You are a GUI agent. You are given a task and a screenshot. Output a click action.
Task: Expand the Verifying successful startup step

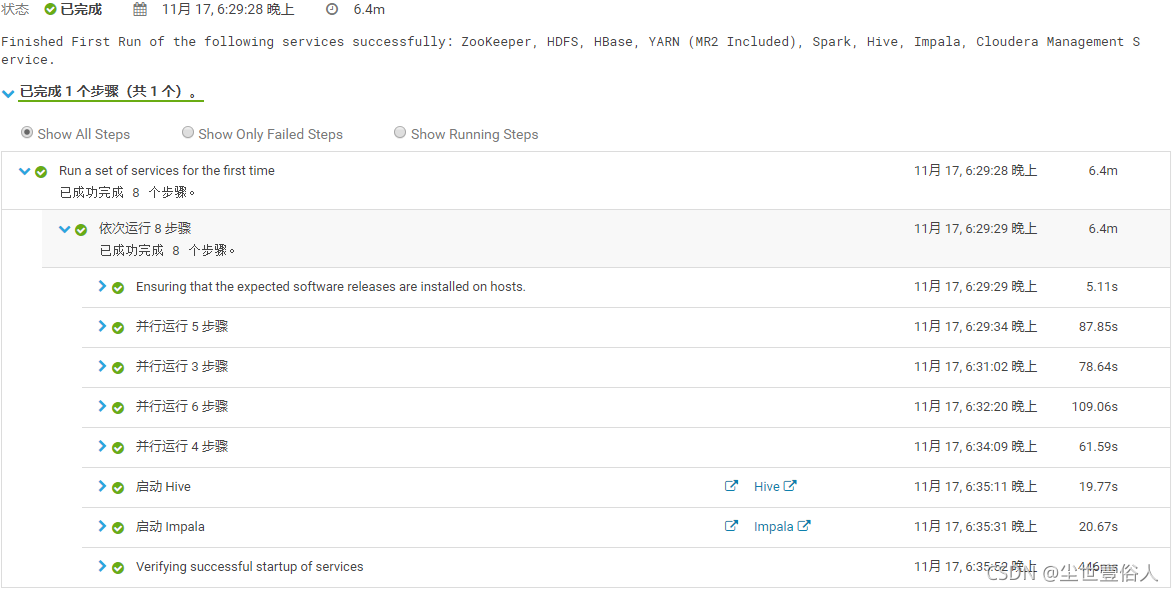click(103, 566)
